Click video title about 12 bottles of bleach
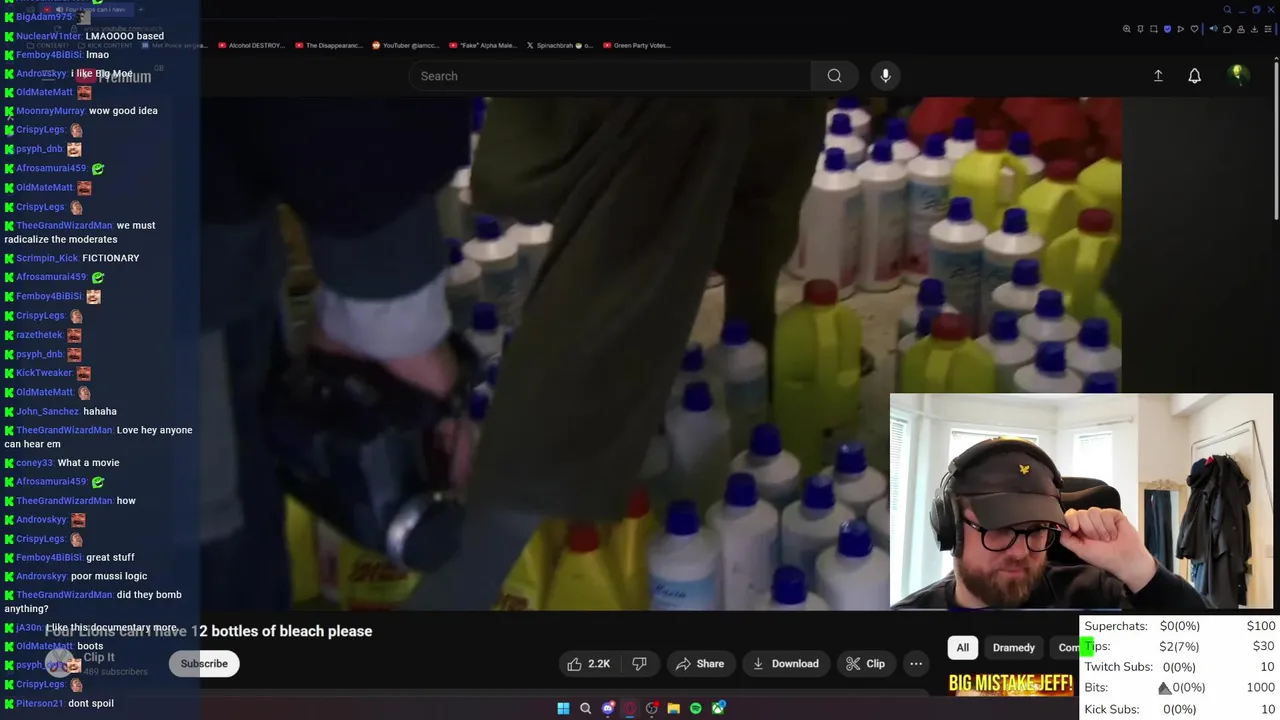The width and height of the screenshot is (1280, 720). [x=209, y=631]
